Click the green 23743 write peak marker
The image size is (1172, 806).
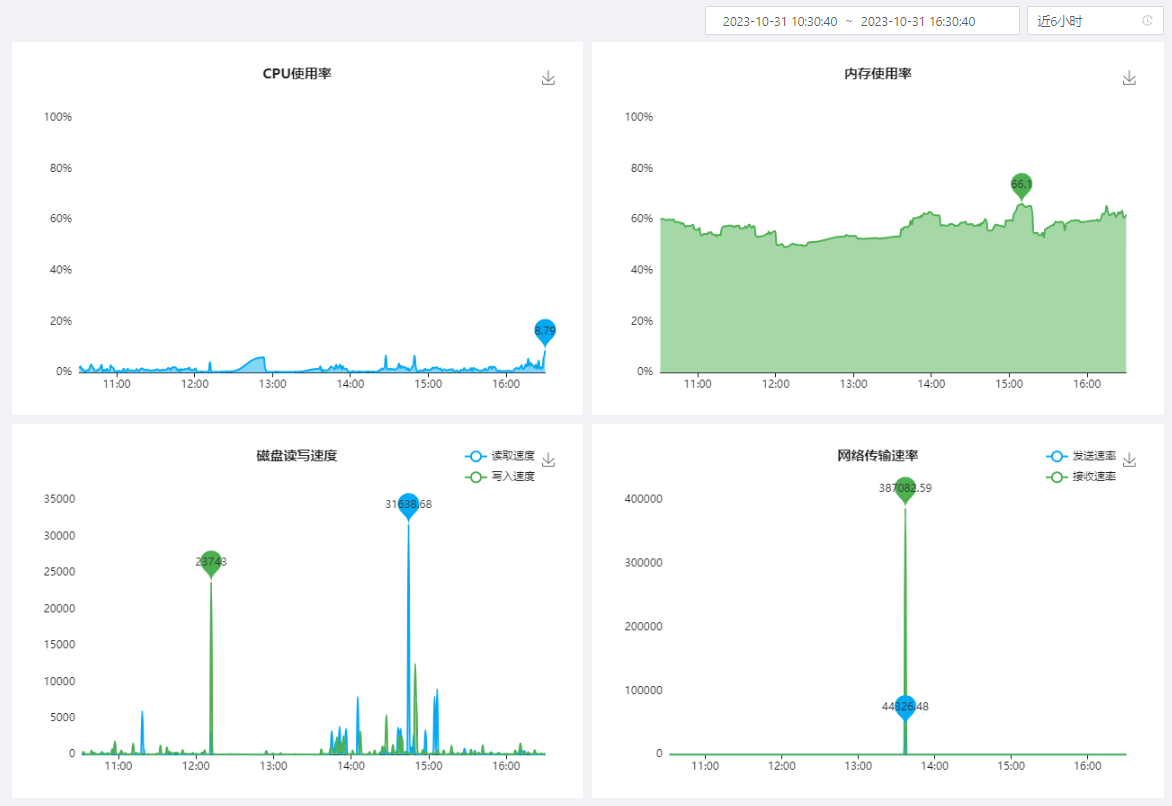pyautogui.click(x=211, y=562)
